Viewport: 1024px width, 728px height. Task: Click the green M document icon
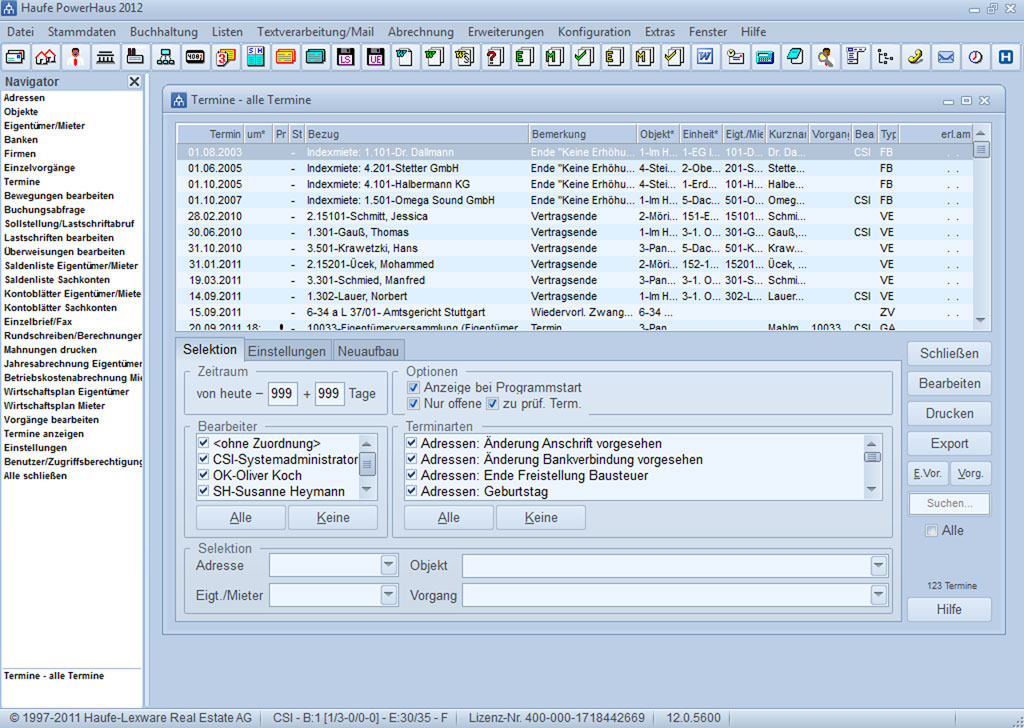click(x=555, y=57)
